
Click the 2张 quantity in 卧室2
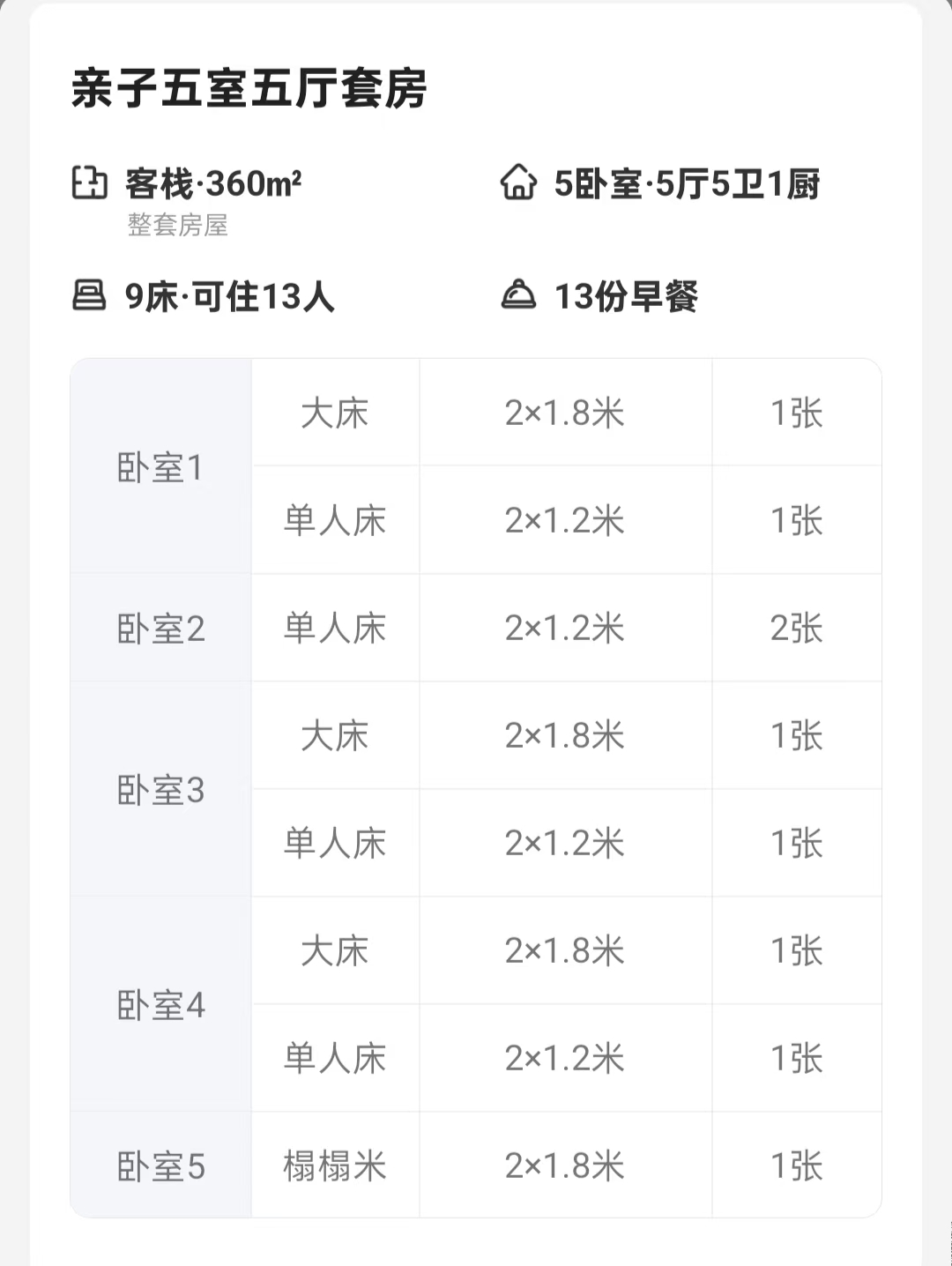point(796,629)
